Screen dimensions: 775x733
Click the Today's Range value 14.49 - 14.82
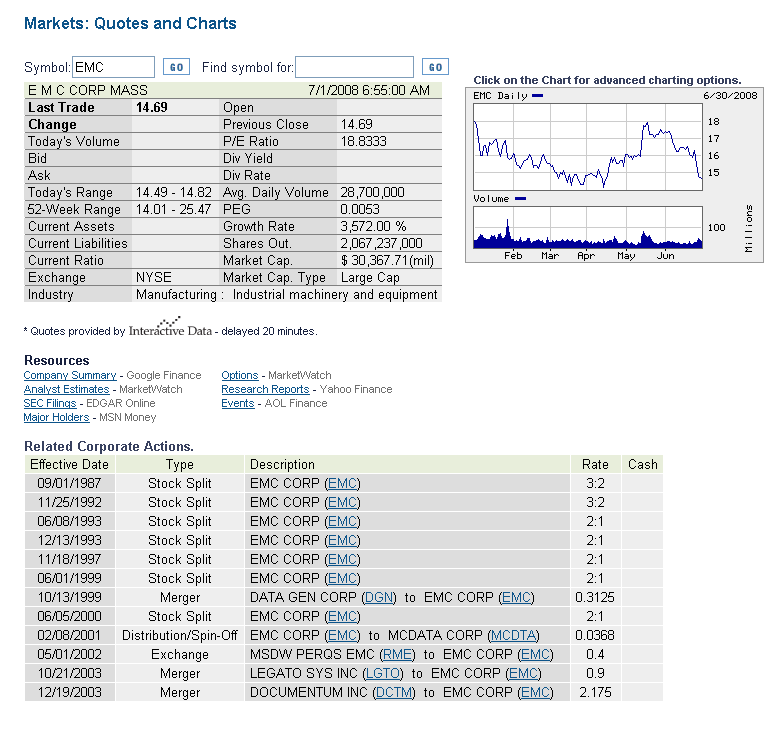click(173, 192)
